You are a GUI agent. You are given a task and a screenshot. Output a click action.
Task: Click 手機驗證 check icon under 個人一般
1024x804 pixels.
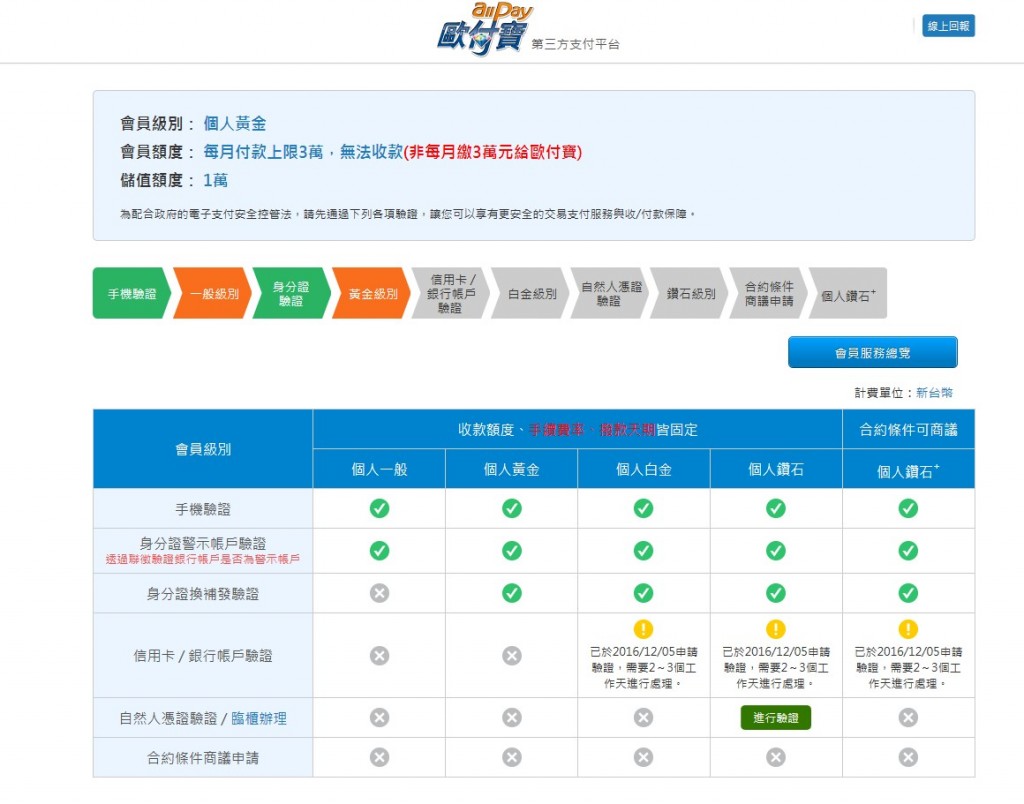[x=379, y=508]
